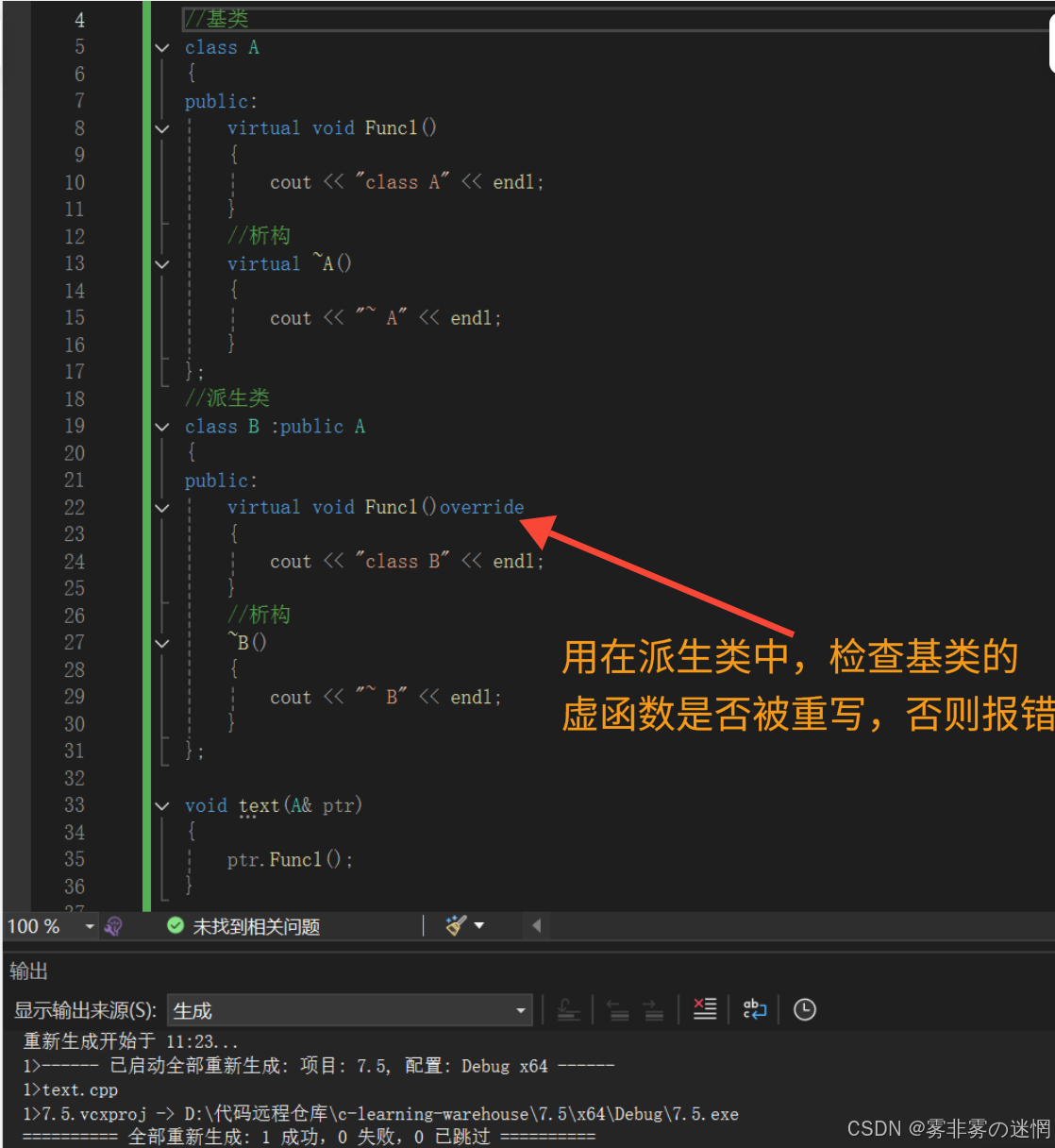Click the 1>text.cpp output line
1055x1148 pixels.
tap(71, 1089)
